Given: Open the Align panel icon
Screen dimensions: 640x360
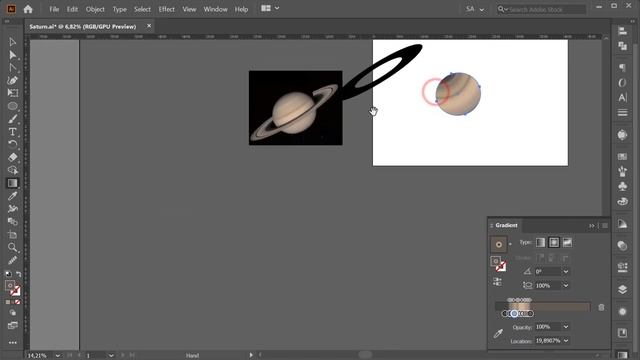Looking at the screenshot, I should [x=622, y=31].
